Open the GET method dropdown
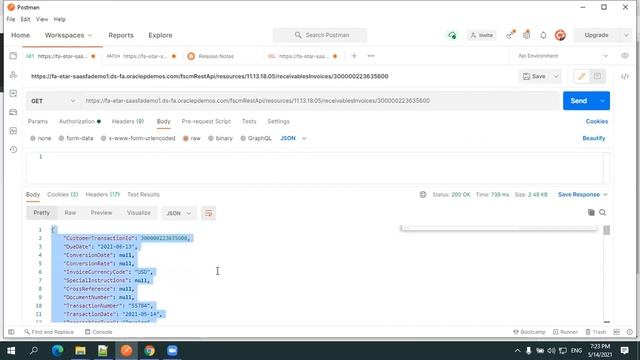Image resolution: width=640 pixels, height=360 pixels. coord(53,101)
